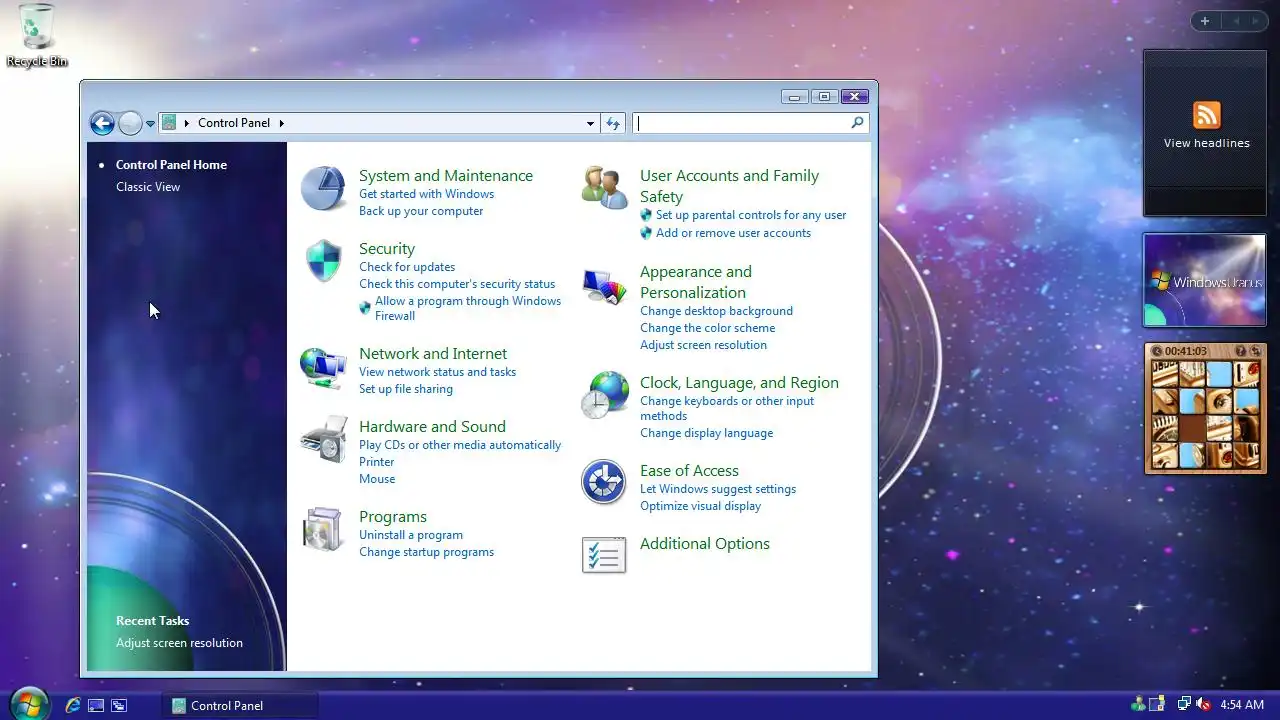Click the Control Panel address bar folder icon
The height and width of the screenshot is (720, 1280).
pos(169,123)
